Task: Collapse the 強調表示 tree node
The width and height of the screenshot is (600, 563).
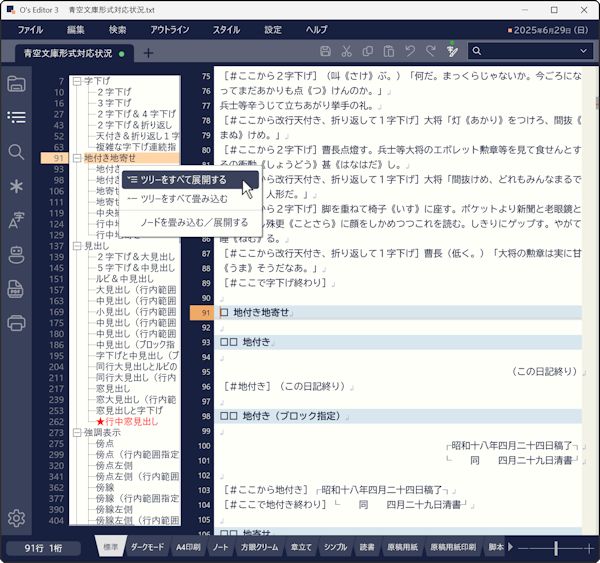Action: pyautogui.click(x=77, y=433)
